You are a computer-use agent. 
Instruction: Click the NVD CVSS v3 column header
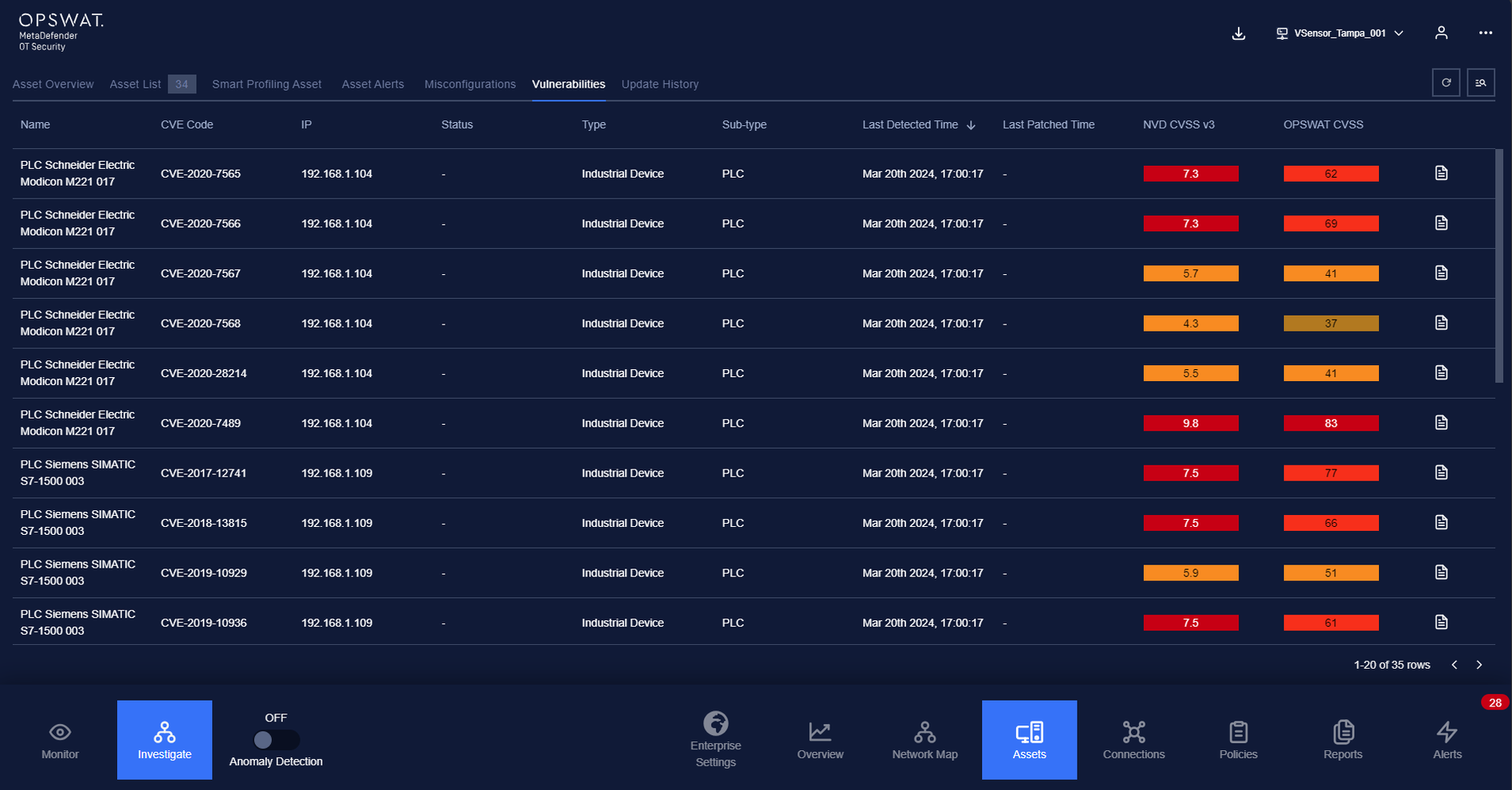[x=1179, y=125]
